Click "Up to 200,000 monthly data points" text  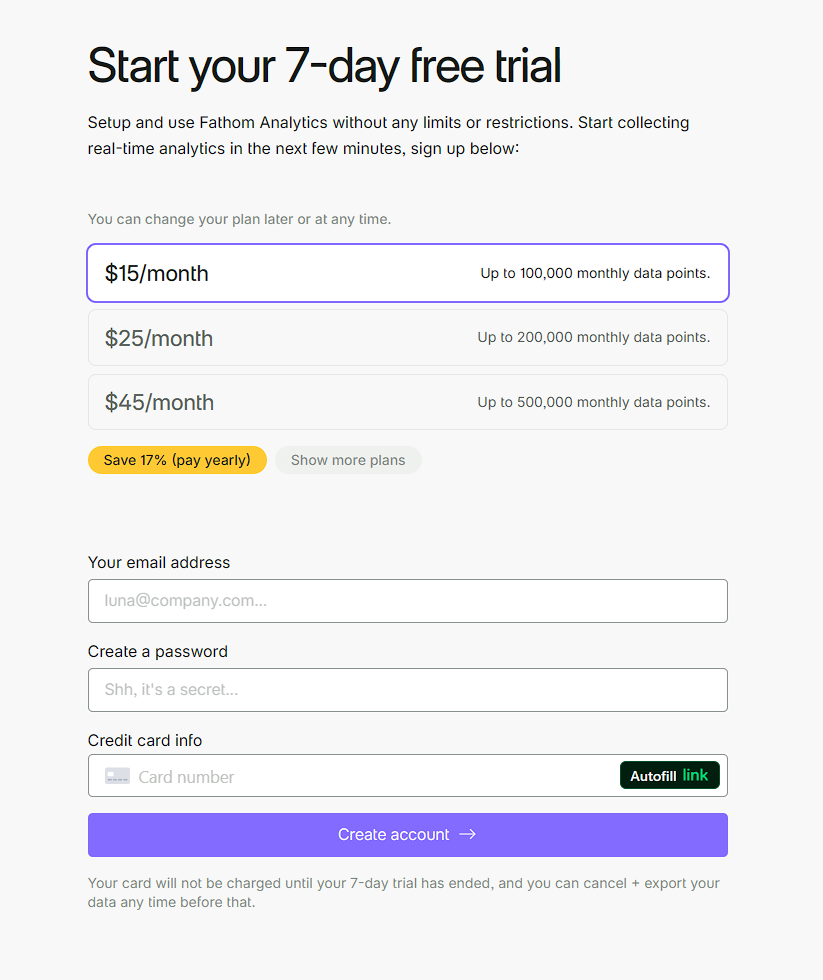coord(594,338)
